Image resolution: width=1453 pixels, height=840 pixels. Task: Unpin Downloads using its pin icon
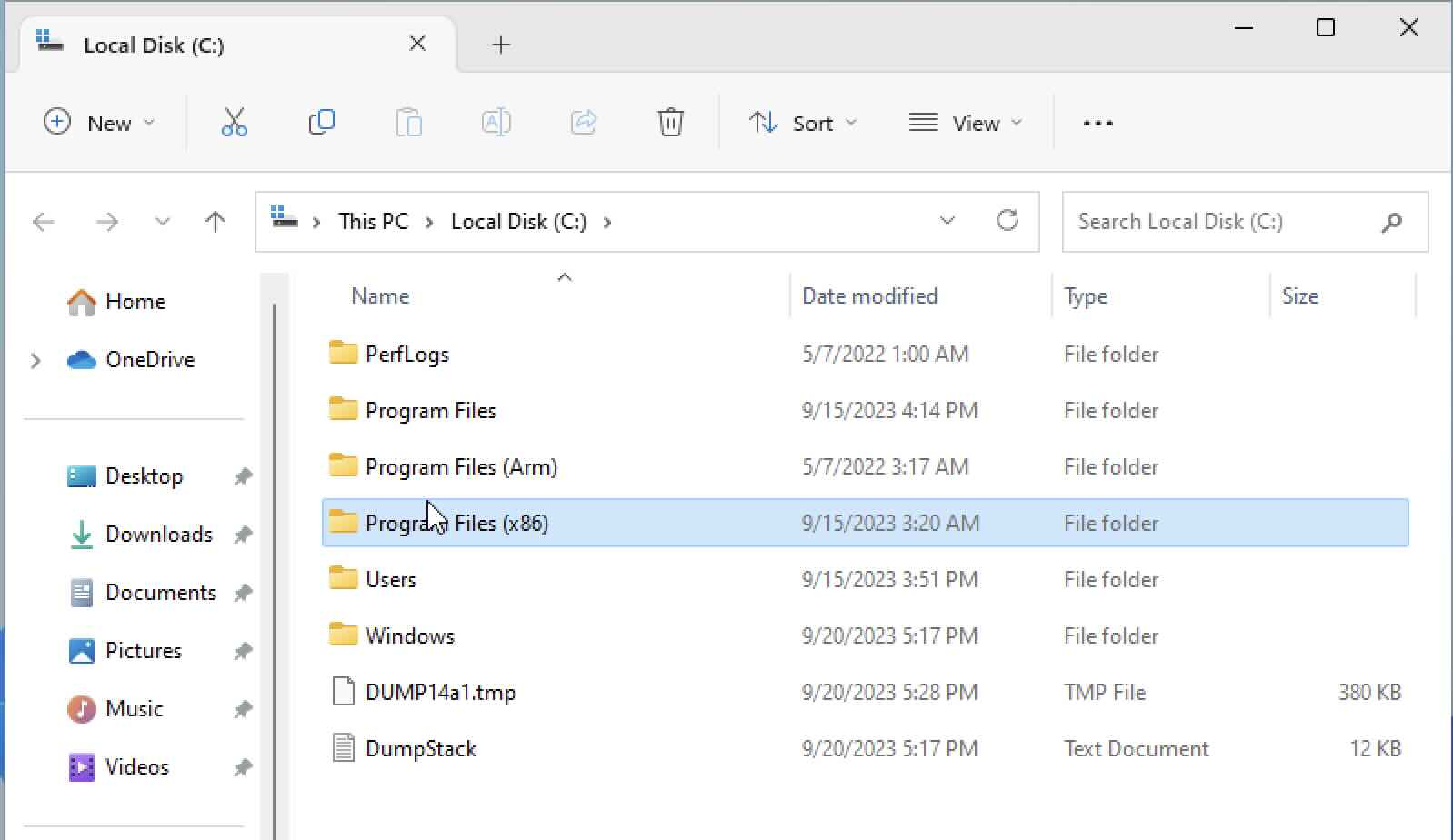(242, 535)
